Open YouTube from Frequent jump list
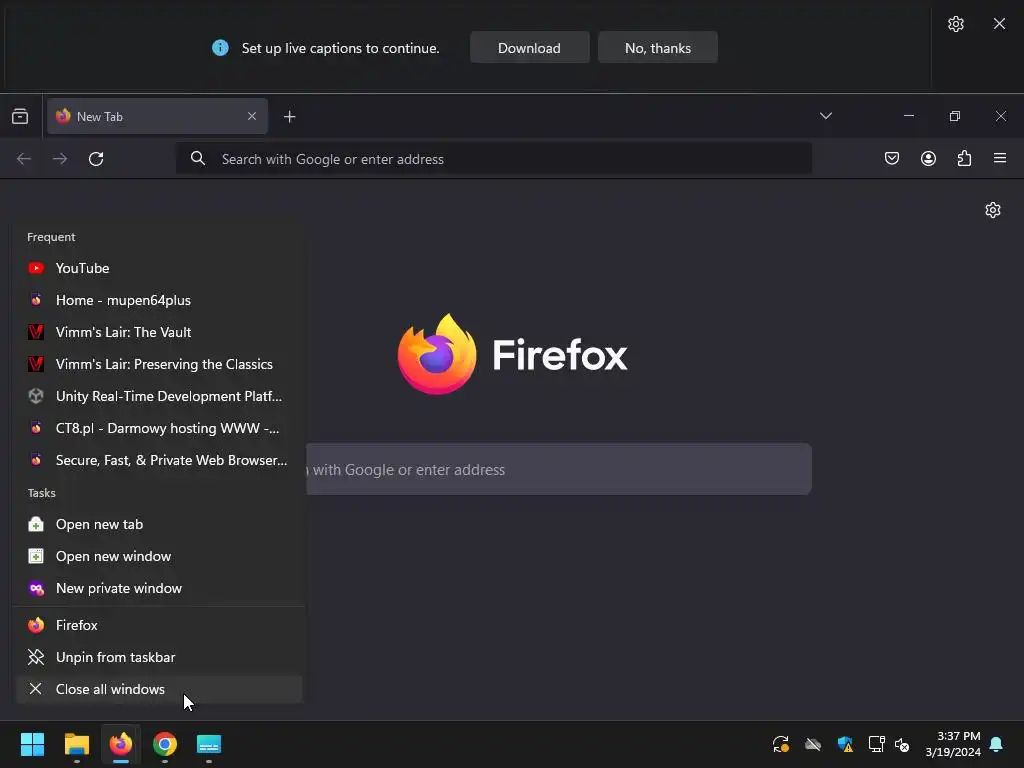Viewport: 1024px width, 768px height. click(159, 268)
